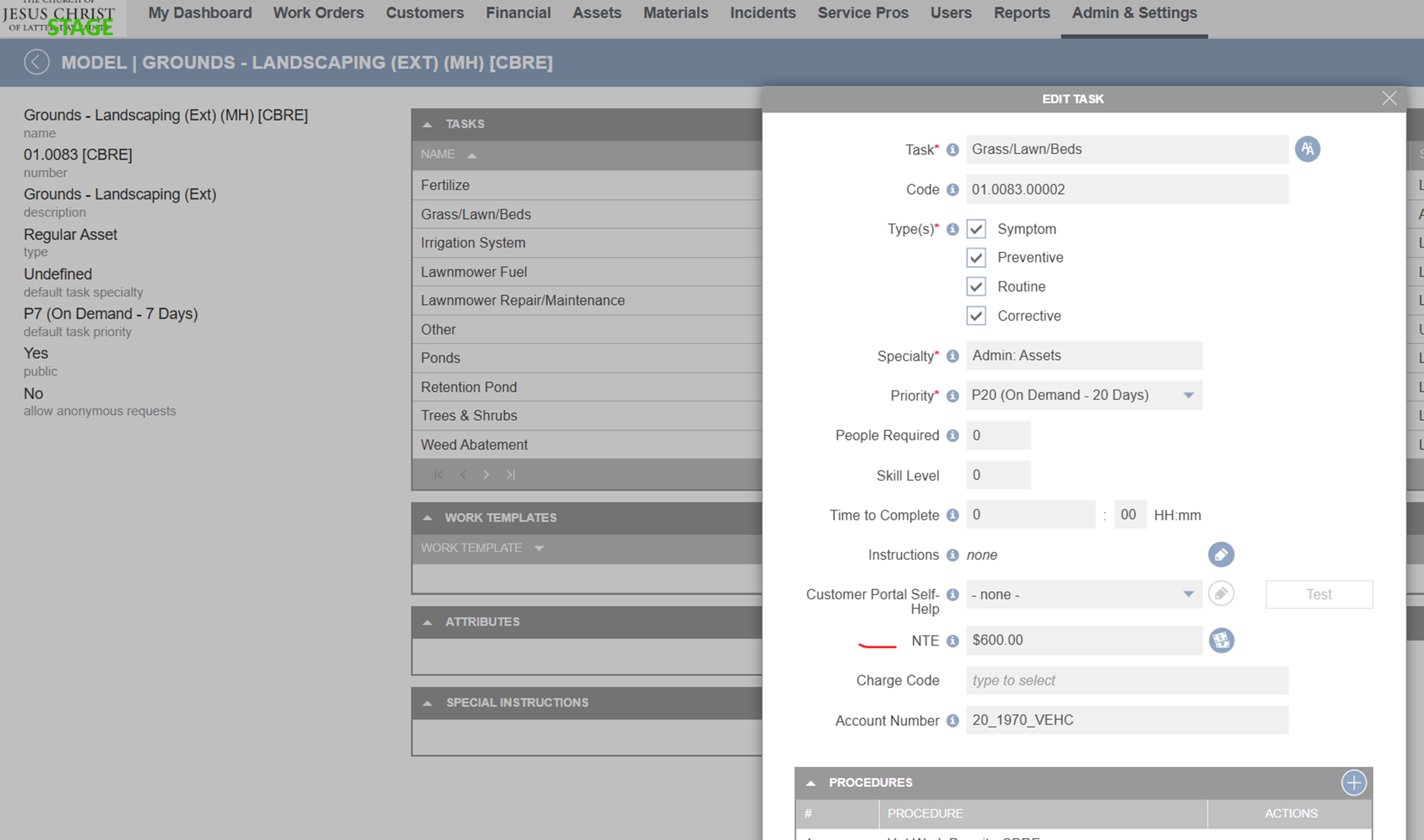Uncheck the Symptom type checkbox
The width and height of the screenshot is (1424, 840).
(x=975, y=229)
